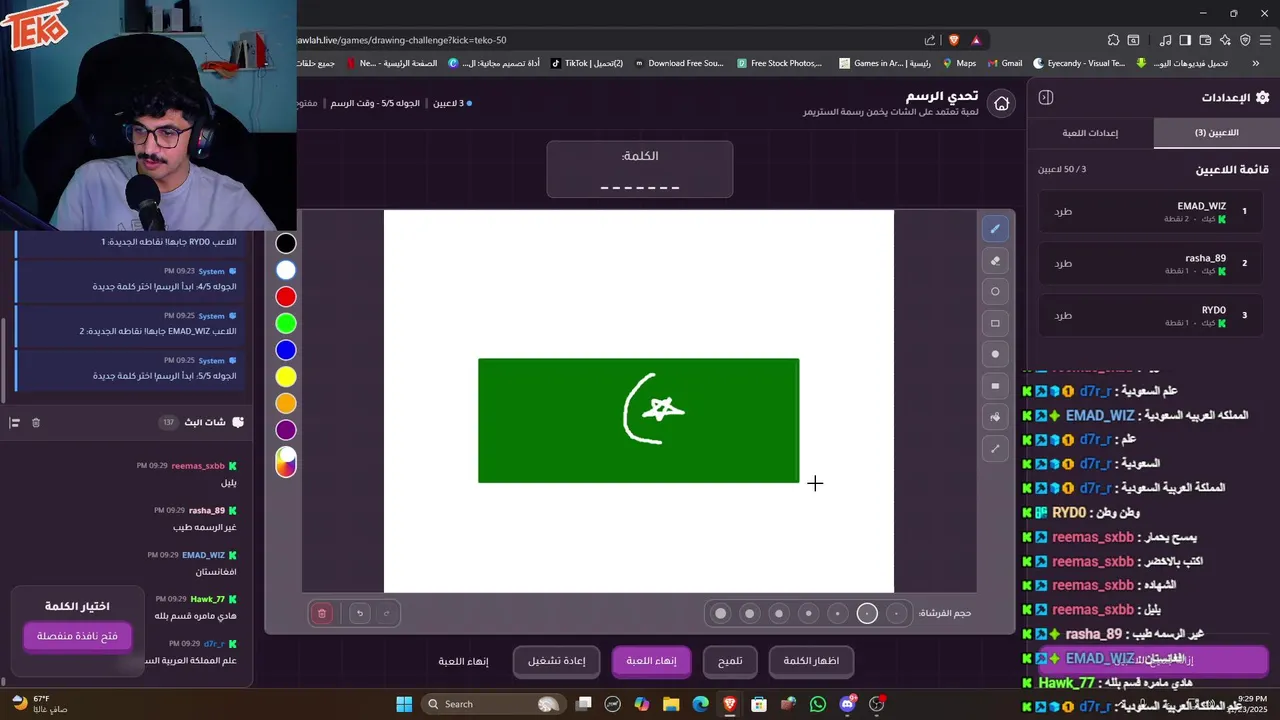Image resolution: width=1280 pixels, height=720 pixels.
Task: Open the Download Free Sou... bookmark
Action: coord(678,63)
